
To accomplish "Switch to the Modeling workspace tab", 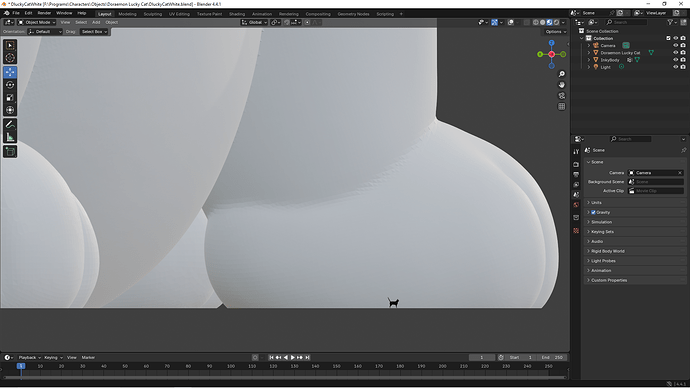I will (127, 14).
